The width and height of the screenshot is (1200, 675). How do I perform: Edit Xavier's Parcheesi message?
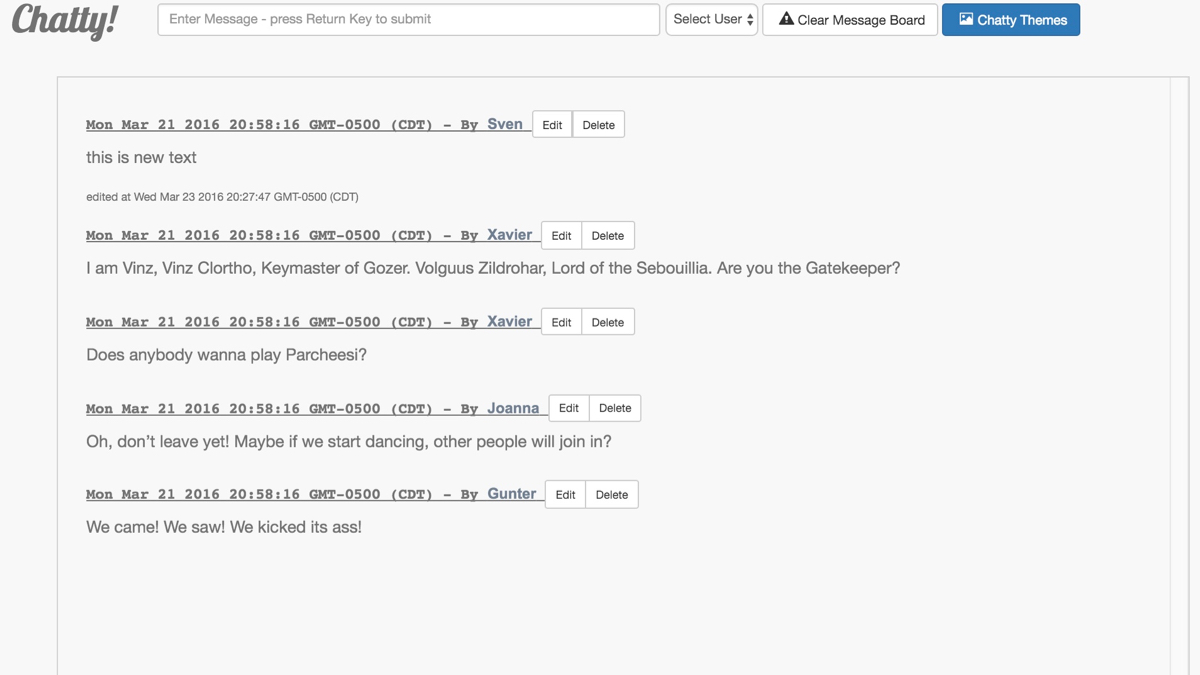pos(561,322)
